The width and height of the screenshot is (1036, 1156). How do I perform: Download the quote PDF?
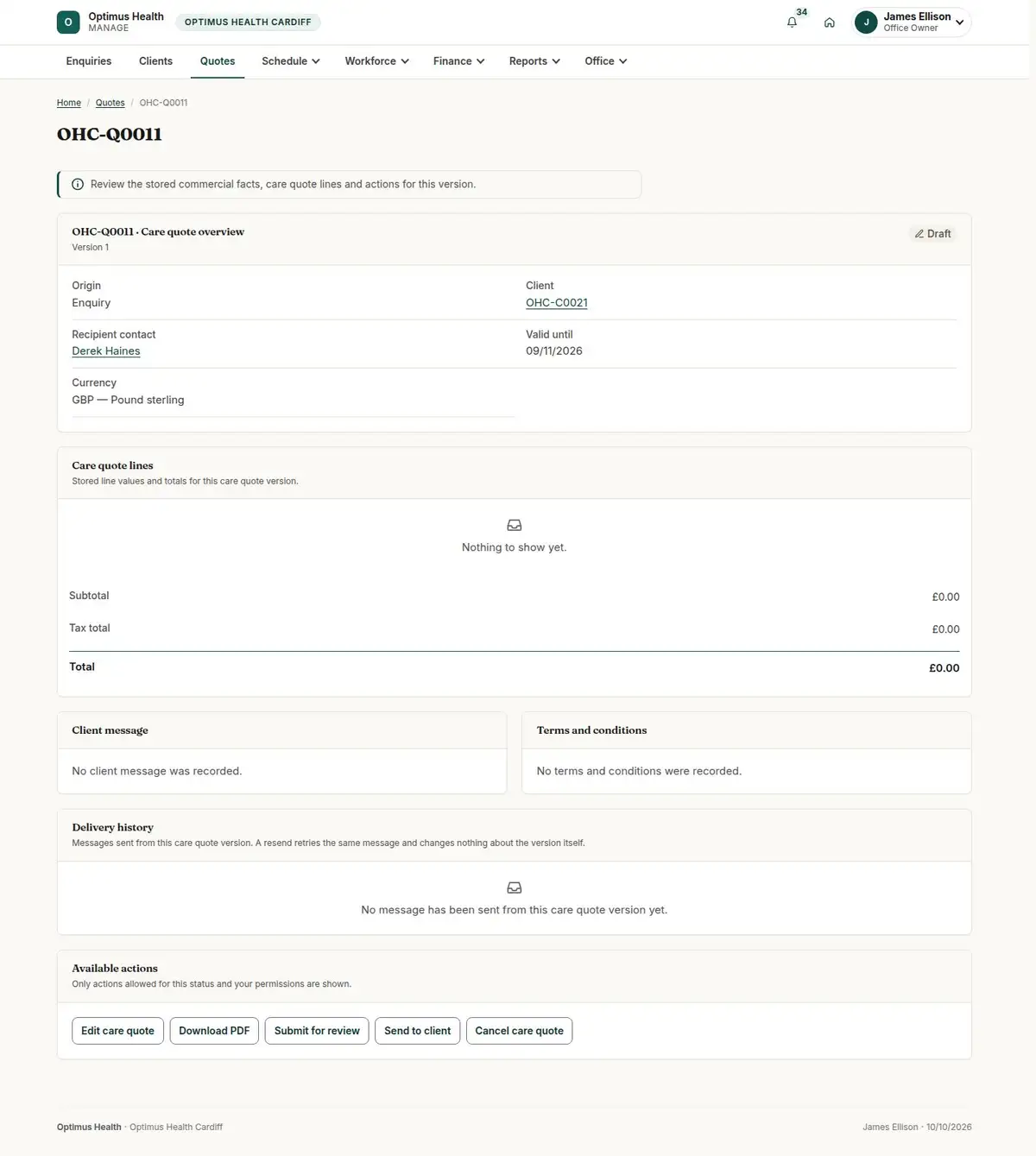click(214, 1031)
